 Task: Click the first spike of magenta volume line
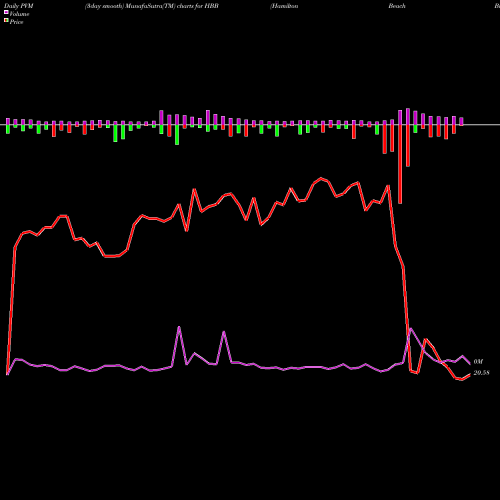pos(179,327)
